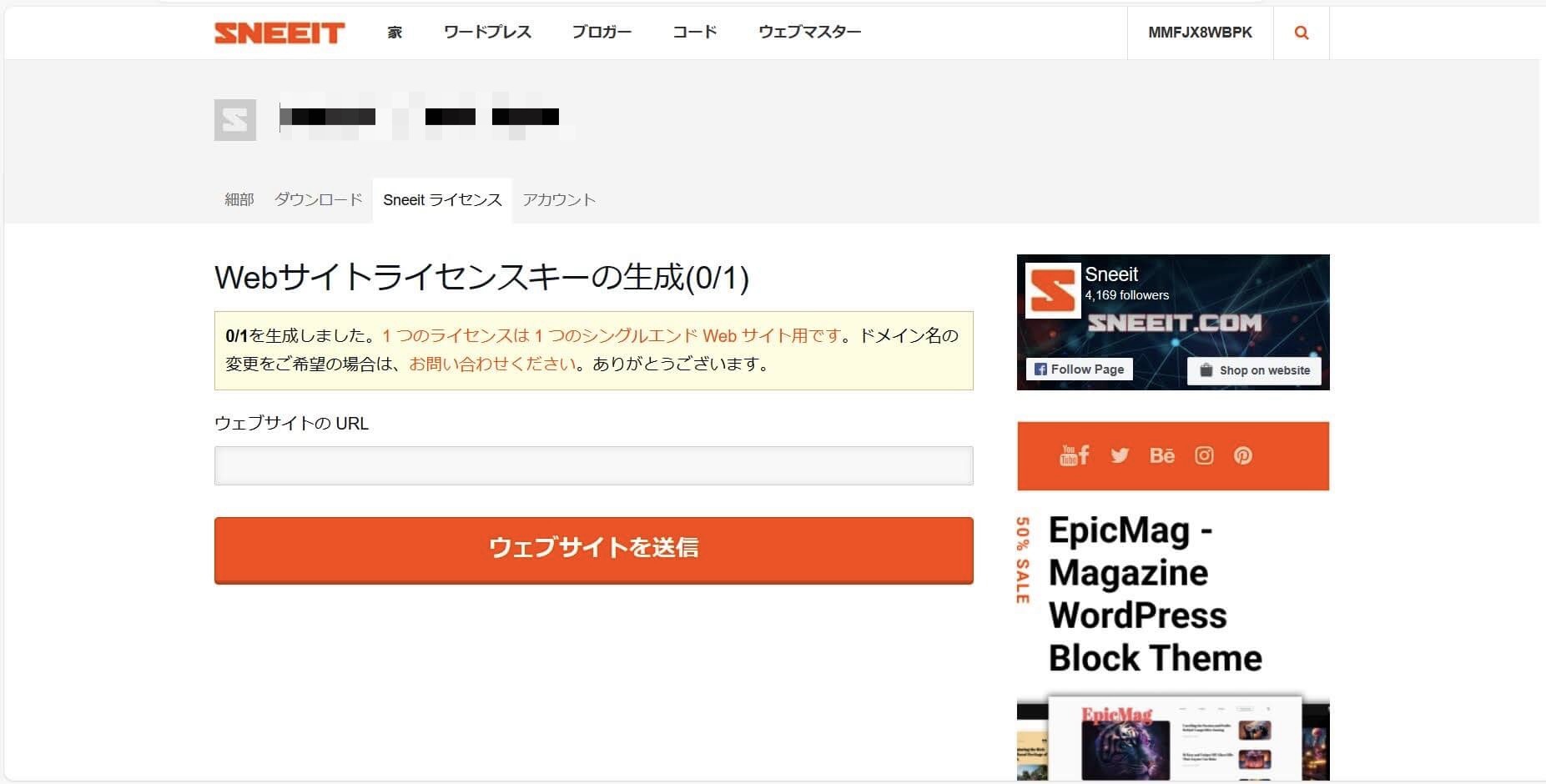This screenshot has height=784, width=1546.
Task: Open the MMFJX8WBPK account menu
Action: 1200,33
